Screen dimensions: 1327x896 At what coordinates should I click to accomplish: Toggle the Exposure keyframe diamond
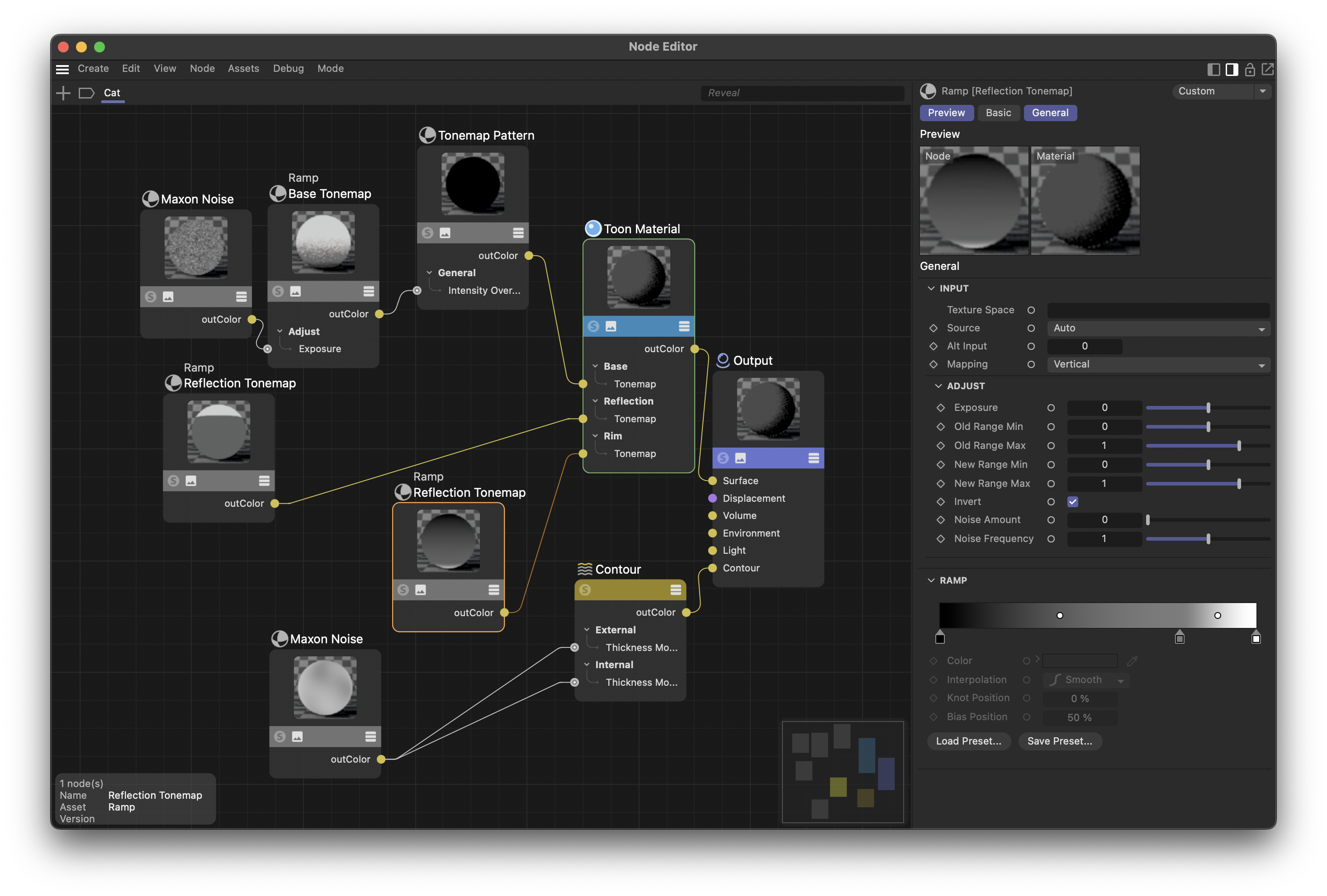coord(940,407)
